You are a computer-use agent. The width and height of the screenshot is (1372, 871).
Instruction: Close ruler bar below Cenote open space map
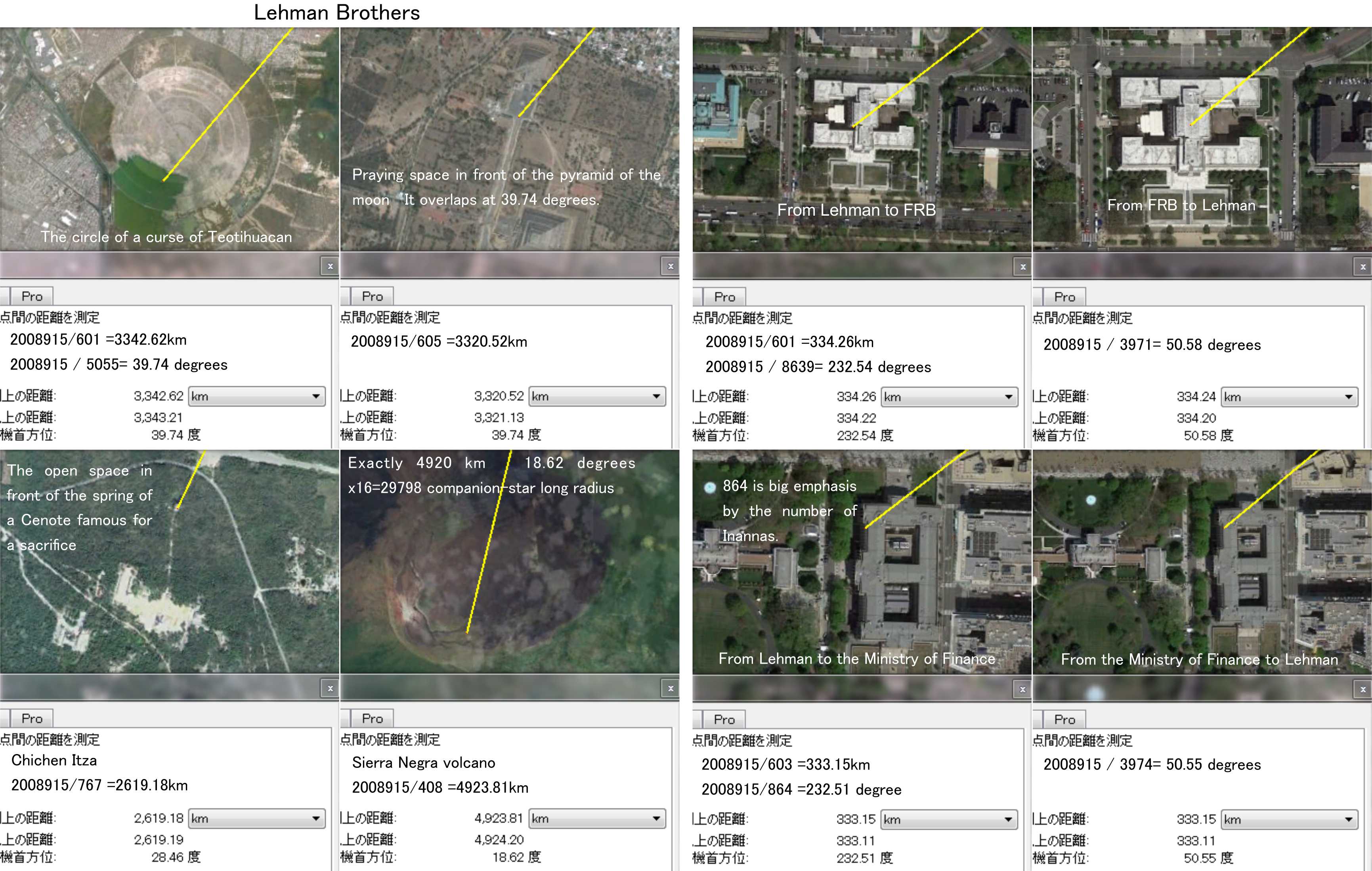tap(330, 689)
